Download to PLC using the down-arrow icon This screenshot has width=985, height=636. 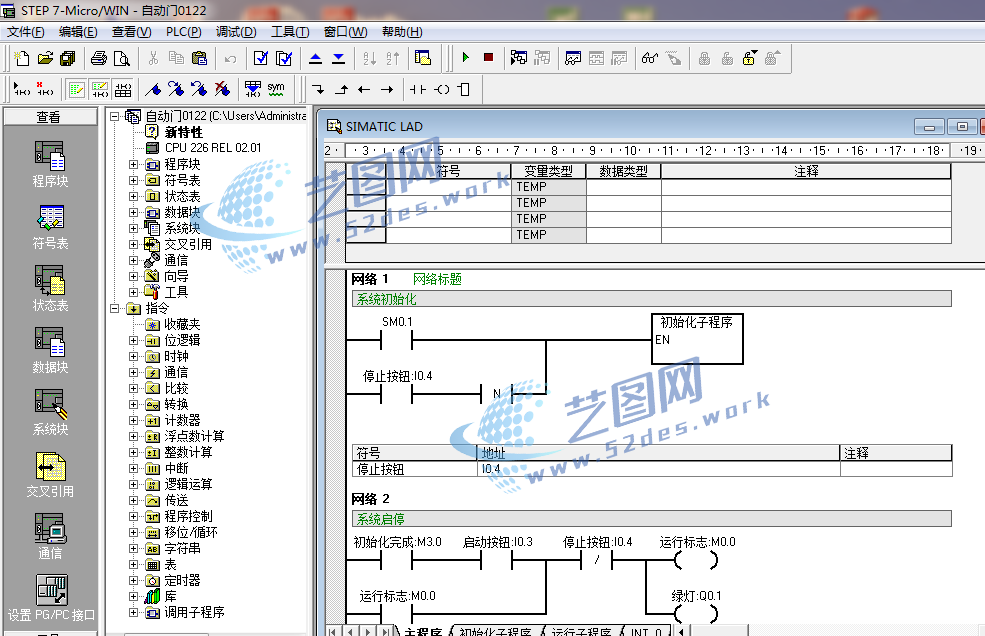[x=339, y=58]
